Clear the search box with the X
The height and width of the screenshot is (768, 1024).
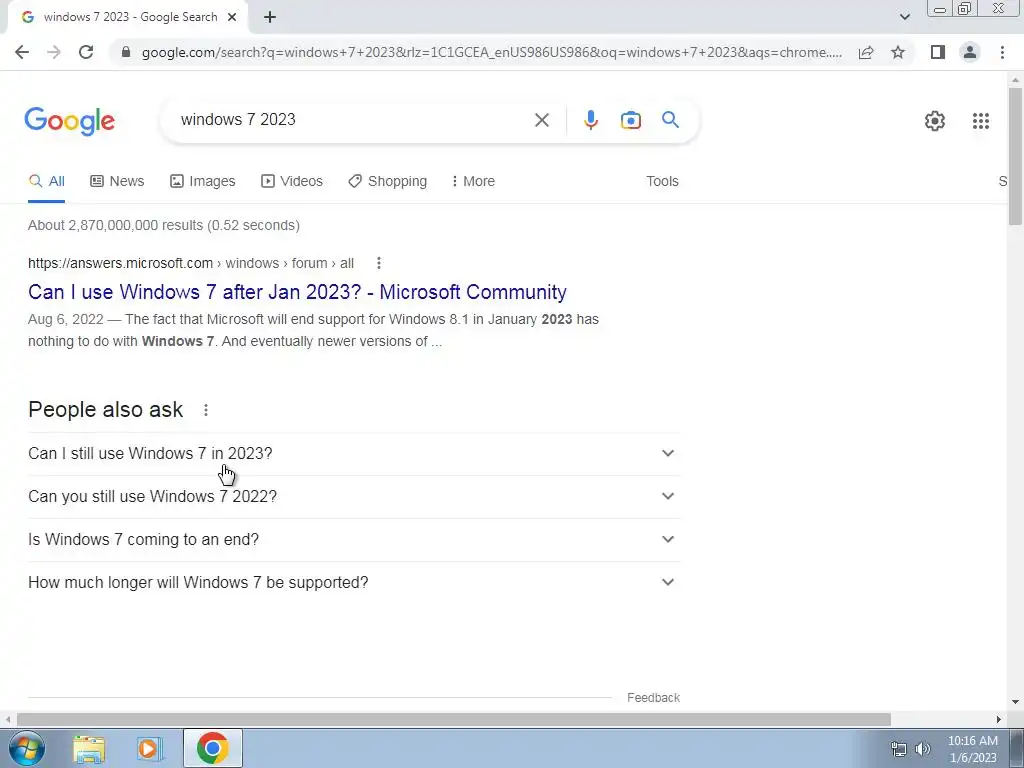(x=541, y=120)
